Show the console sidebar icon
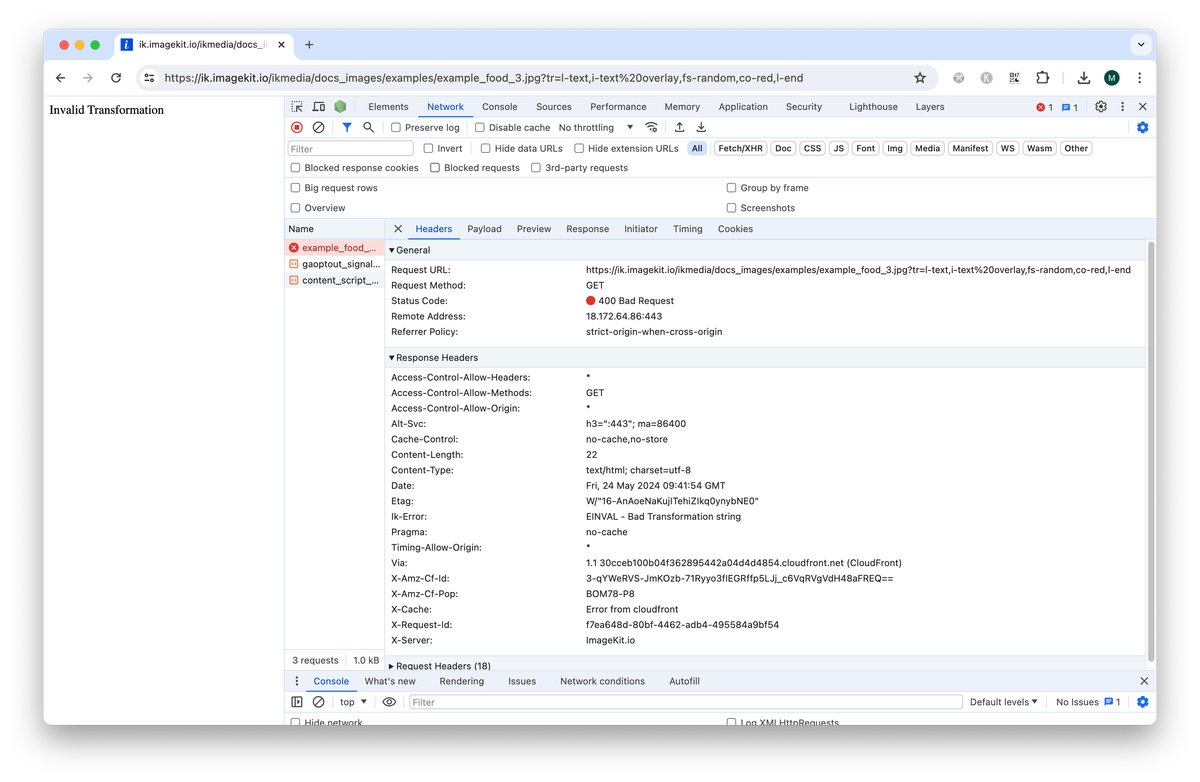Image resolution: width=1200 pixels, height=782 pixels. (x=297, y=702)
